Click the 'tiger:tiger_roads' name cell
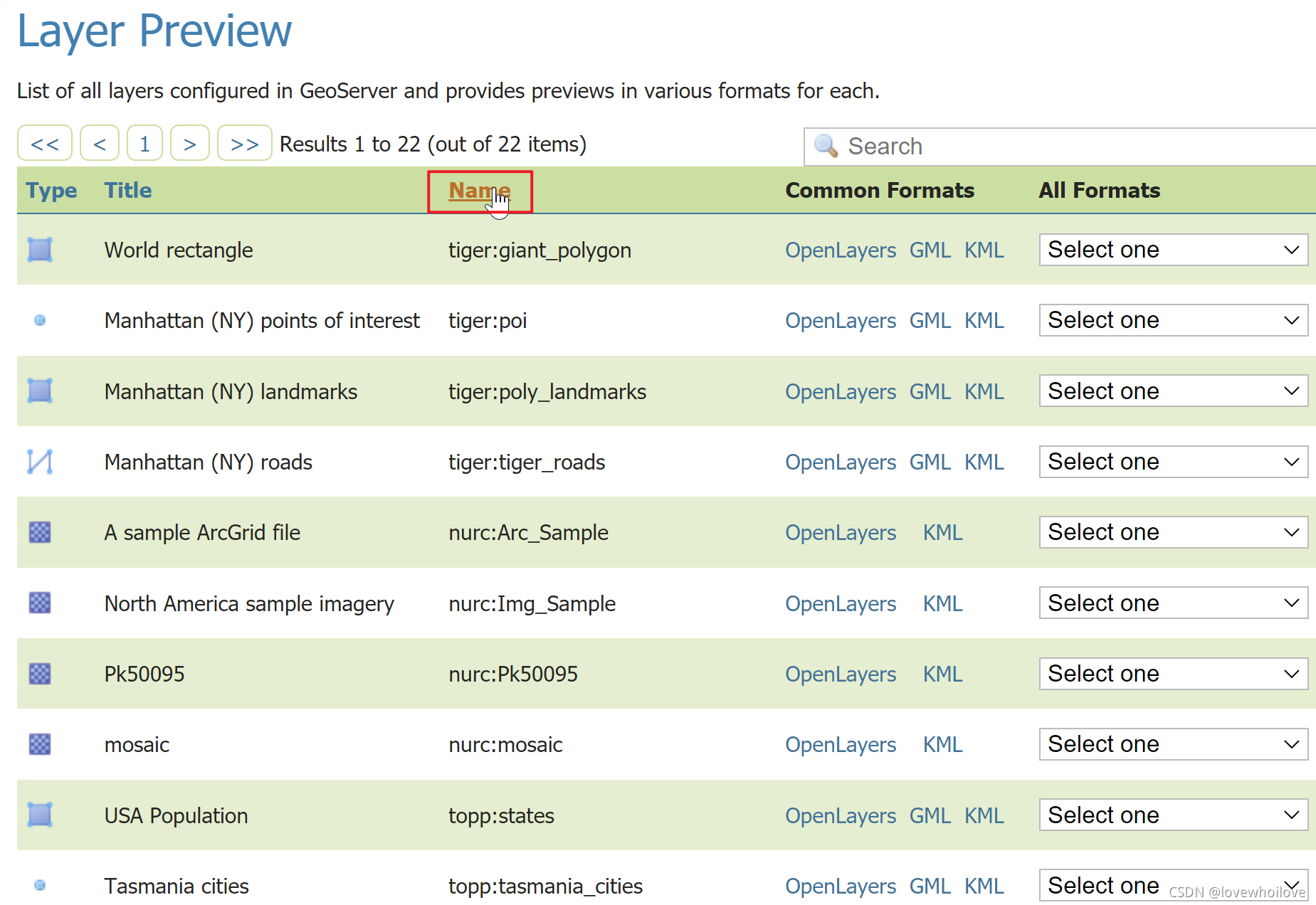The image size is (1316, 905). 527,462
